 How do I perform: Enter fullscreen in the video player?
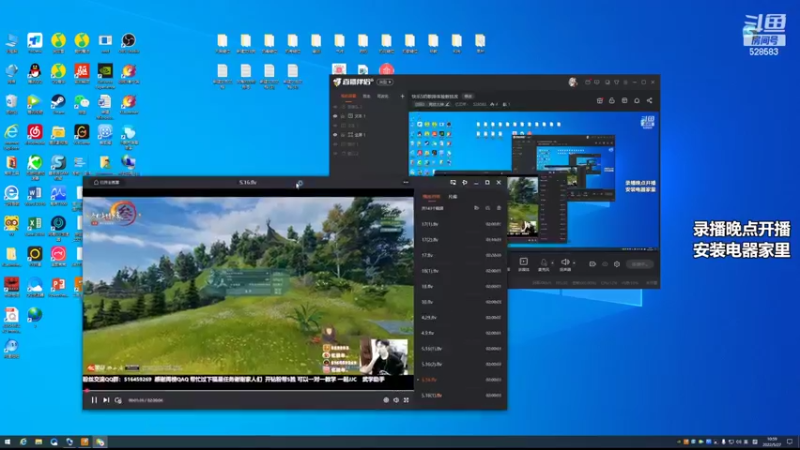(406, 401)
